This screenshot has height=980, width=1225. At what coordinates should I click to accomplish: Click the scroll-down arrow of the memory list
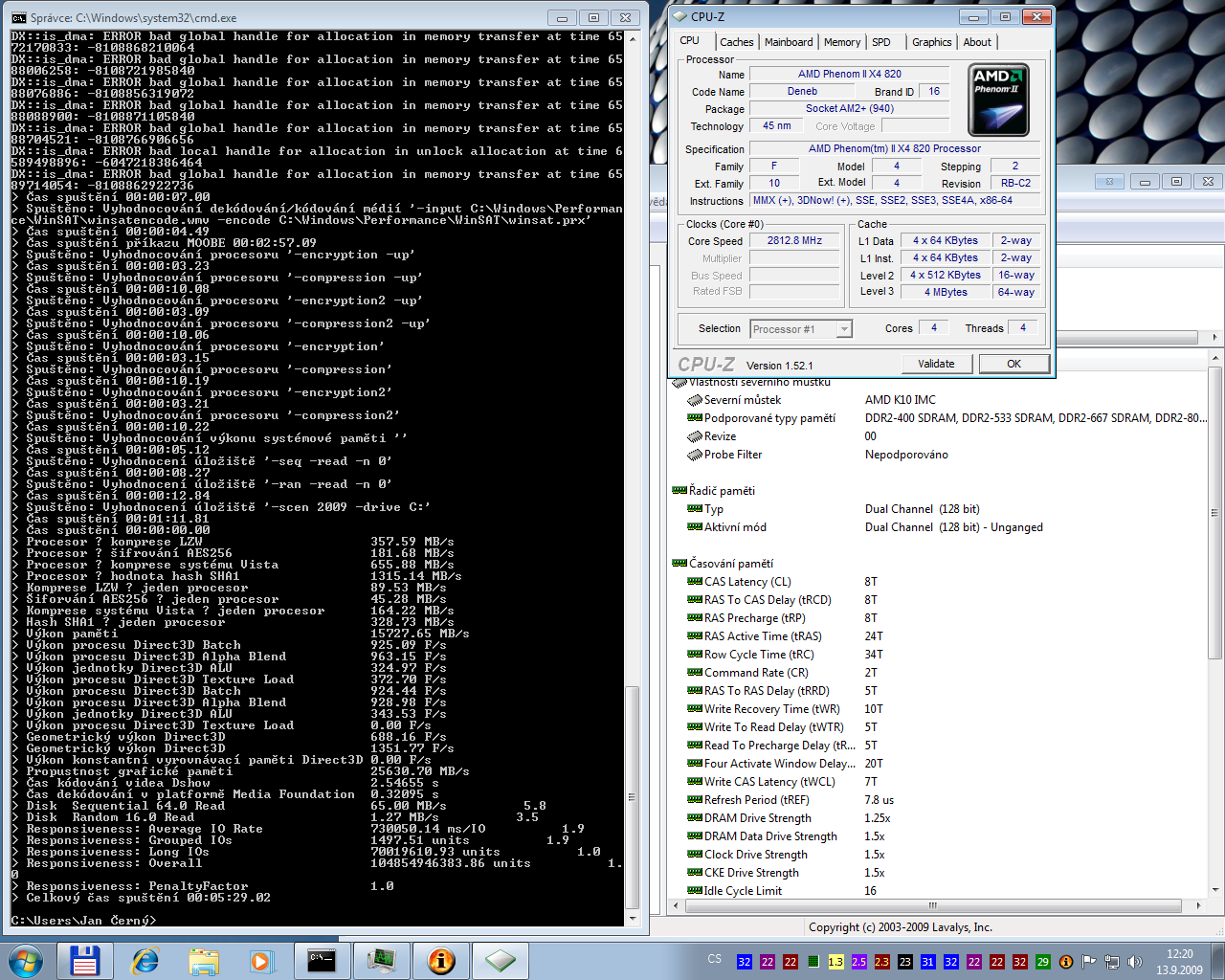coord(1216,889)
